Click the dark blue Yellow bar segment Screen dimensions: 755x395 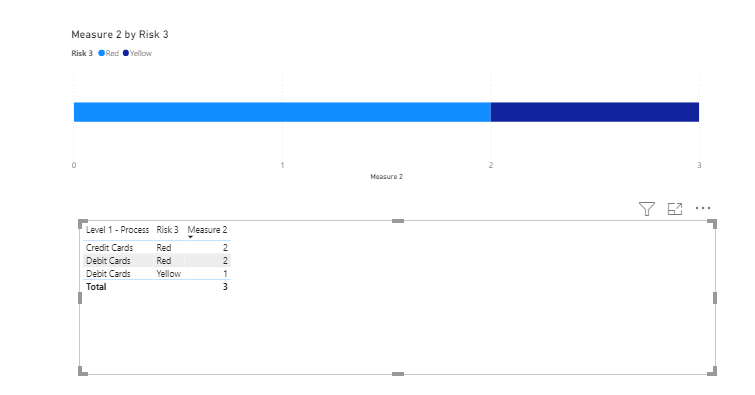pyautogui.click(x=595, y=112)
